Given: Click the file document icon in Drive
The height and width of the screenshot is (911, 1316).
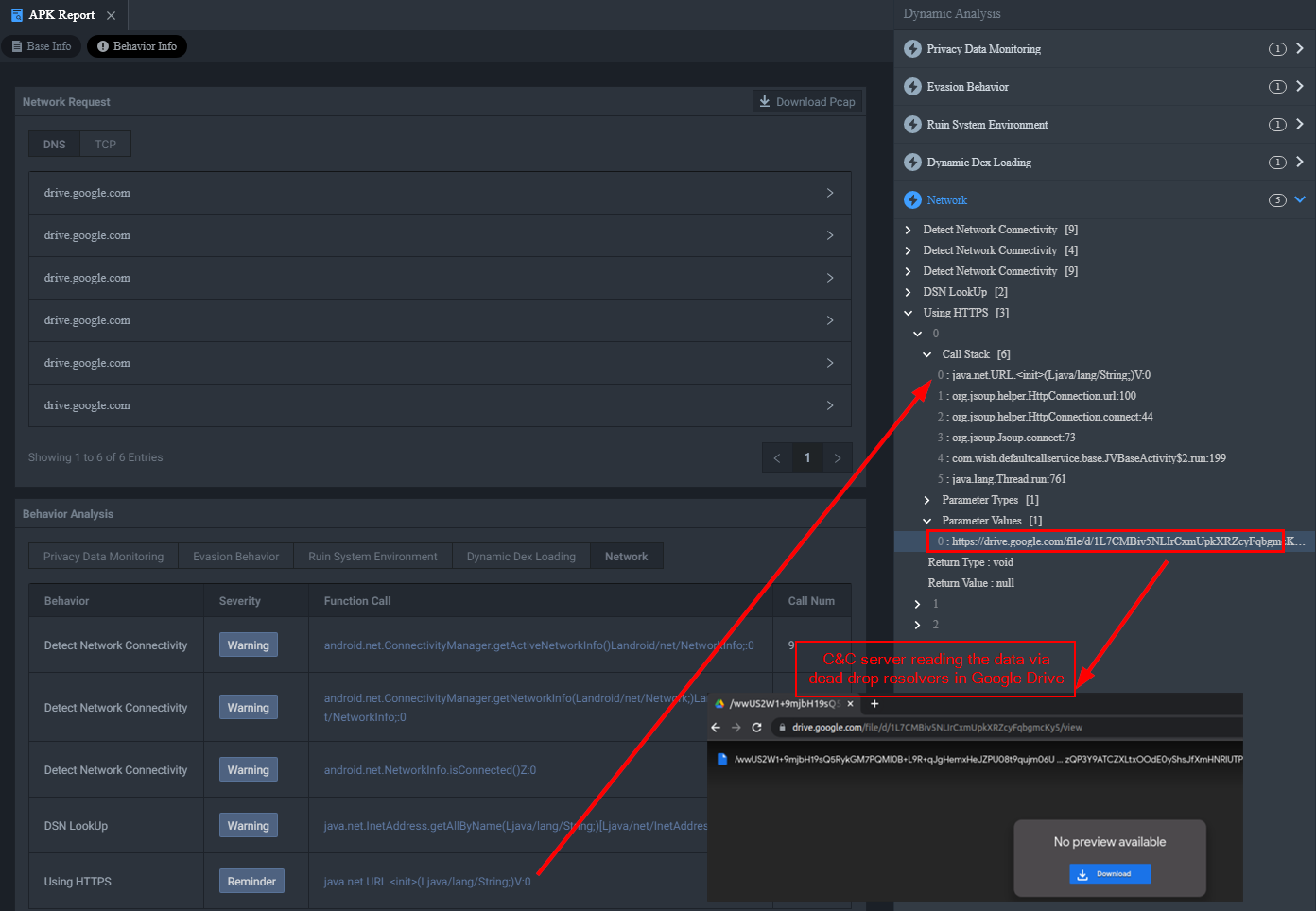Looking at the screenshot, I should pos(722,759).
